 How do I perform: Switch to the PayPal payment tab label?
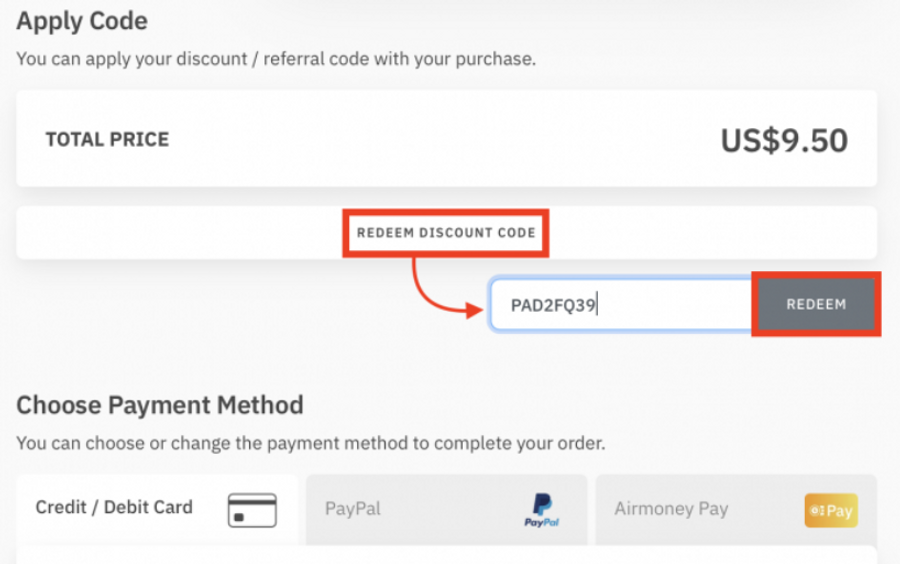(x=353, y=508)
